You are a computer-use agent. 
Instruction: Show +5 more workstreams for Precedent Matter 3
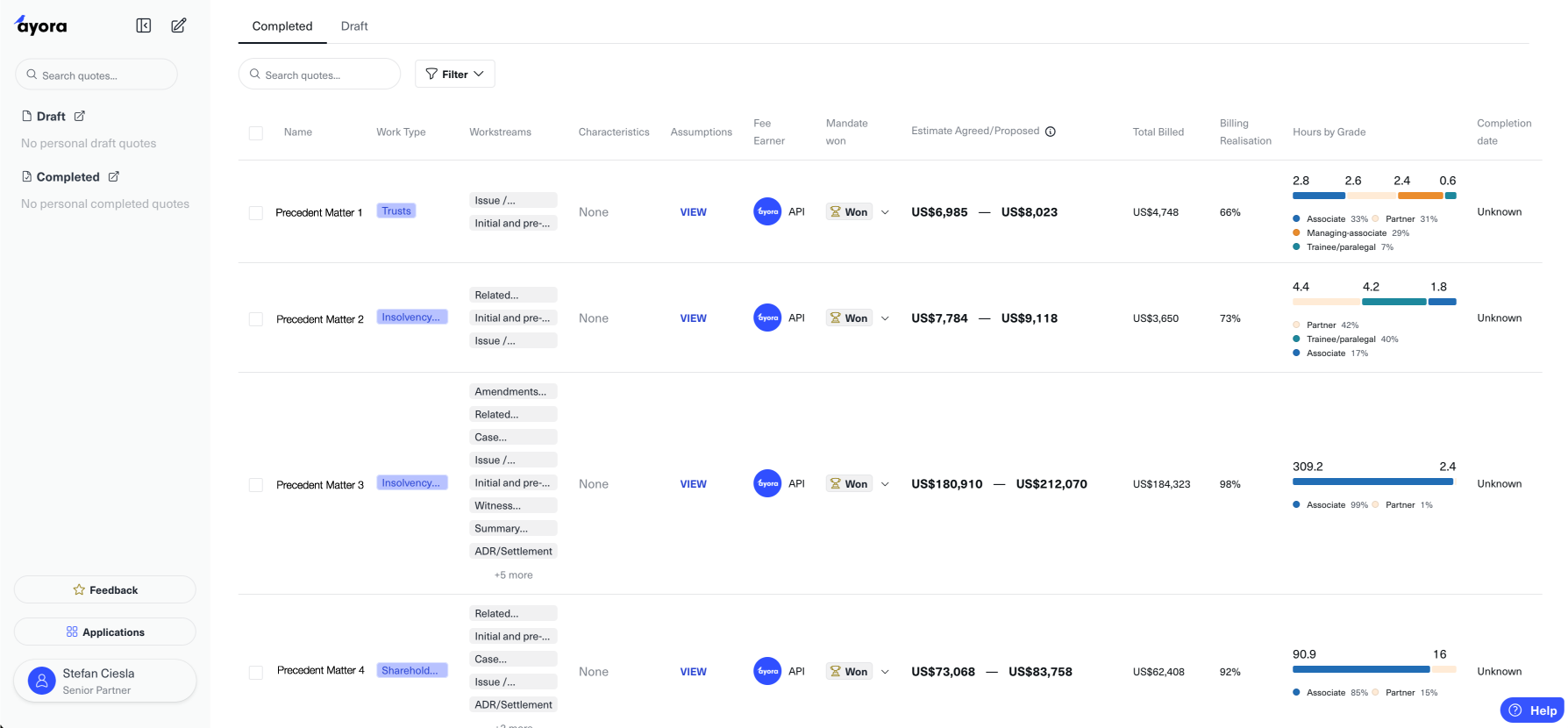point(513,575)
